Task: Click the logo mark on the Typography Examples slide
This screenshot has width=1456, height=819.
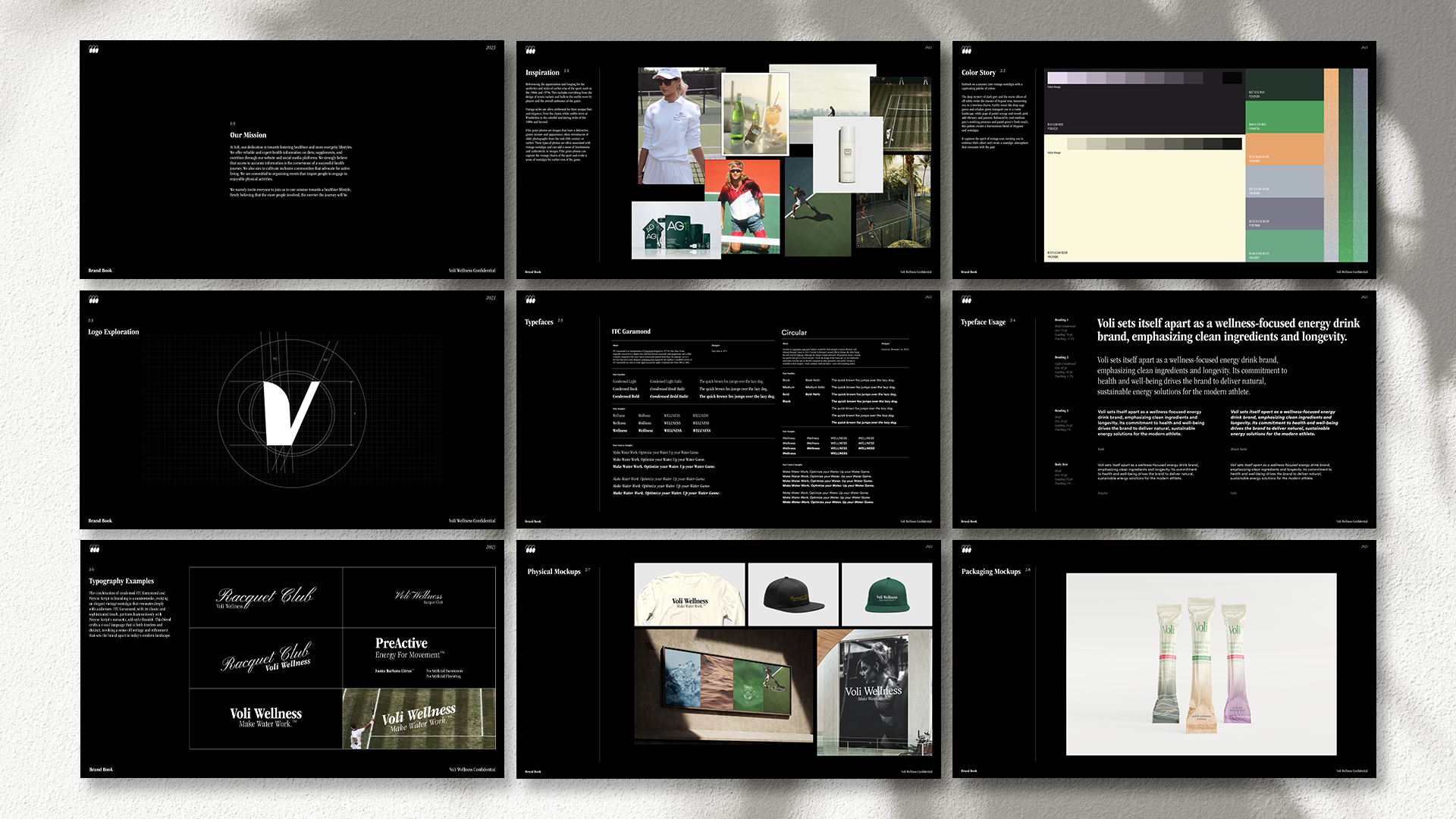Action: pos(94,548)
